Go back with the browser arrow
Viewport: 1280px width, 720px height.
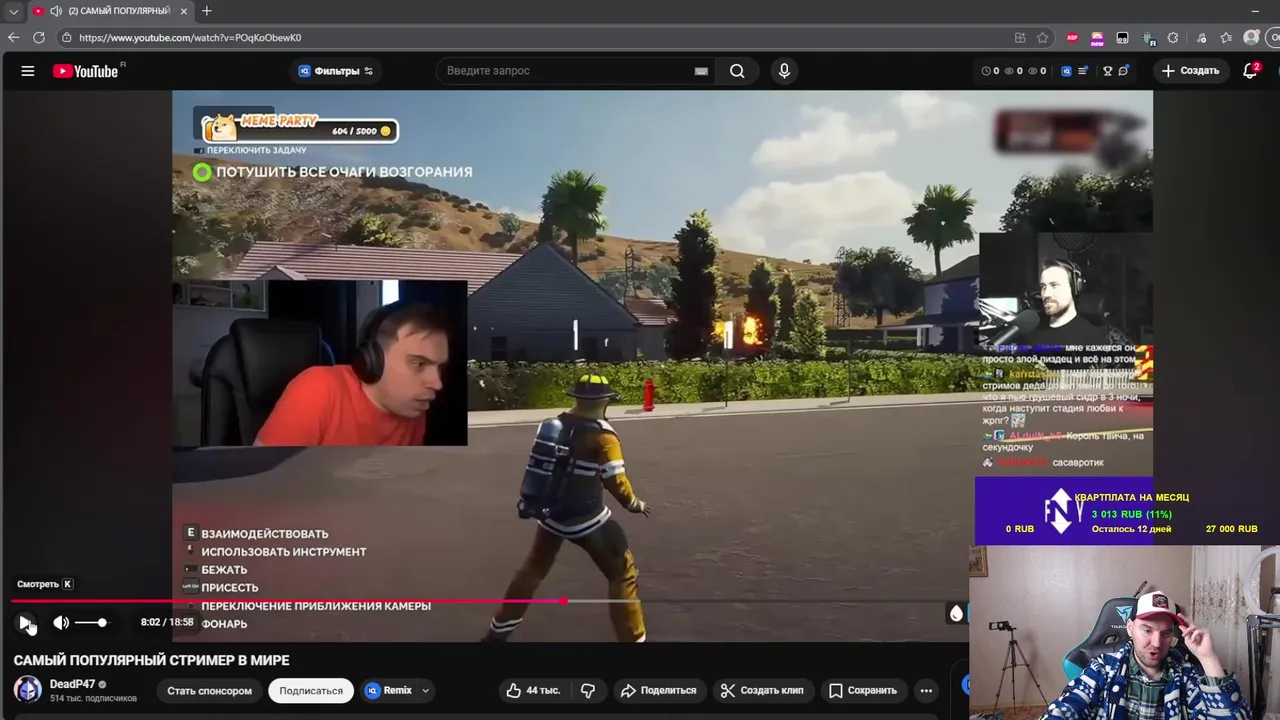tap(13, 37)
